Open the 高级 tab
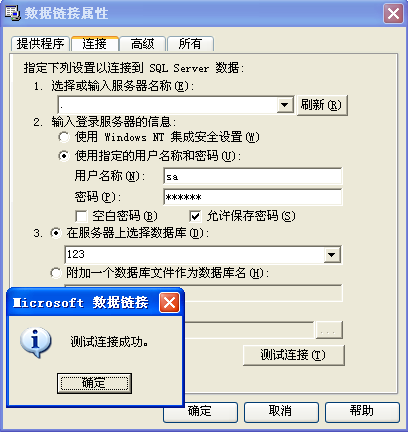Viewport: 408px width, 433px height. point(143,44)
